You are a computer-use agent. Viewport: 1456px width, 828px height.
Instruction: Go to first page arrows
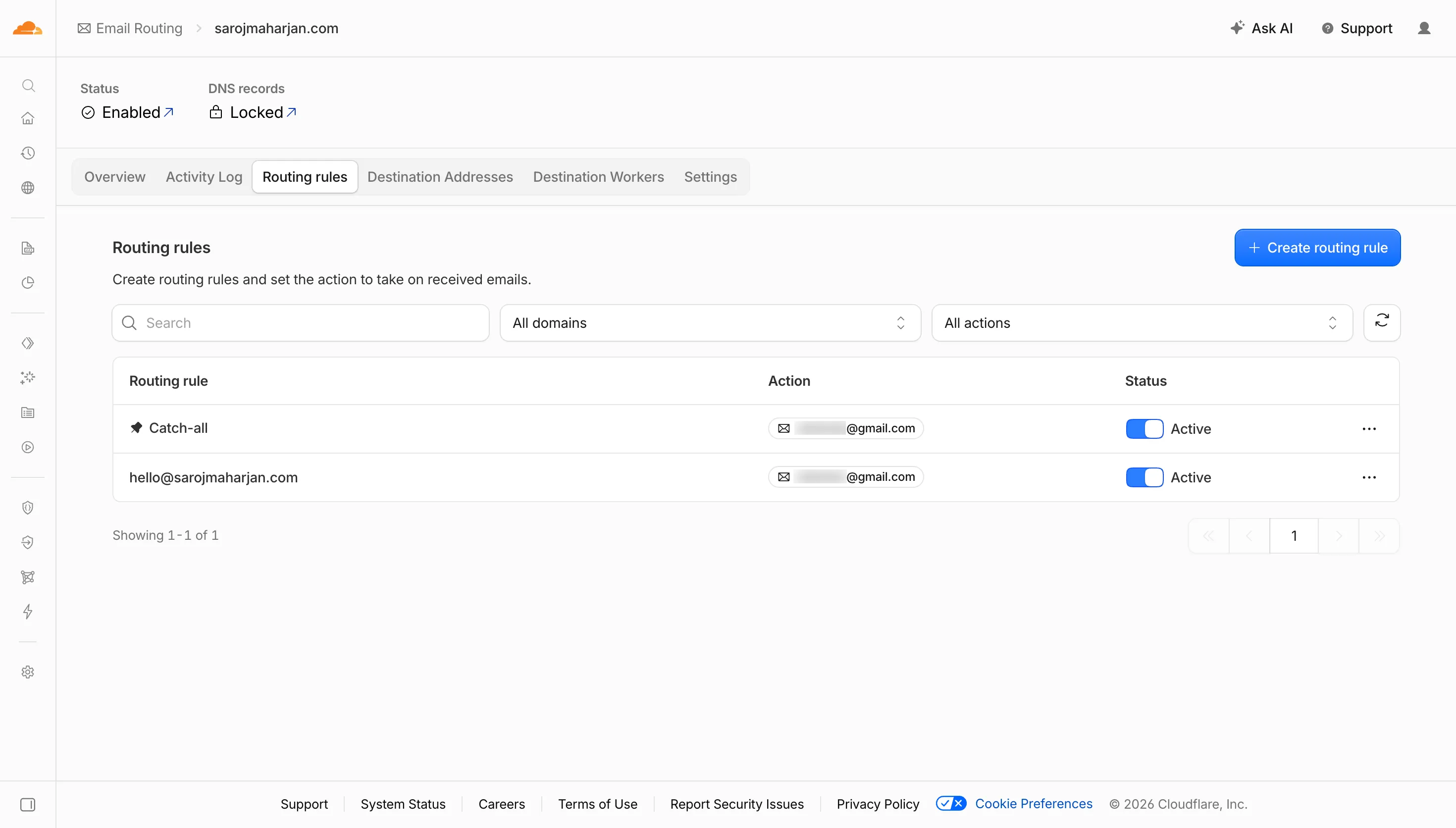1209,536
